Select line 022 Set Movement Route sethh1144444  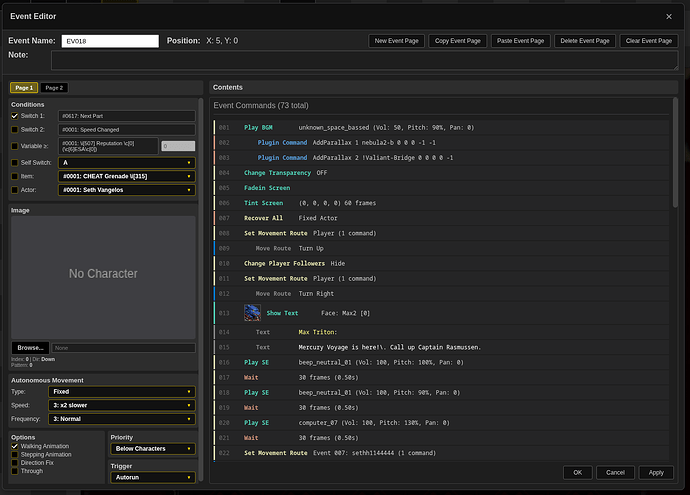(x=441, y=453)
